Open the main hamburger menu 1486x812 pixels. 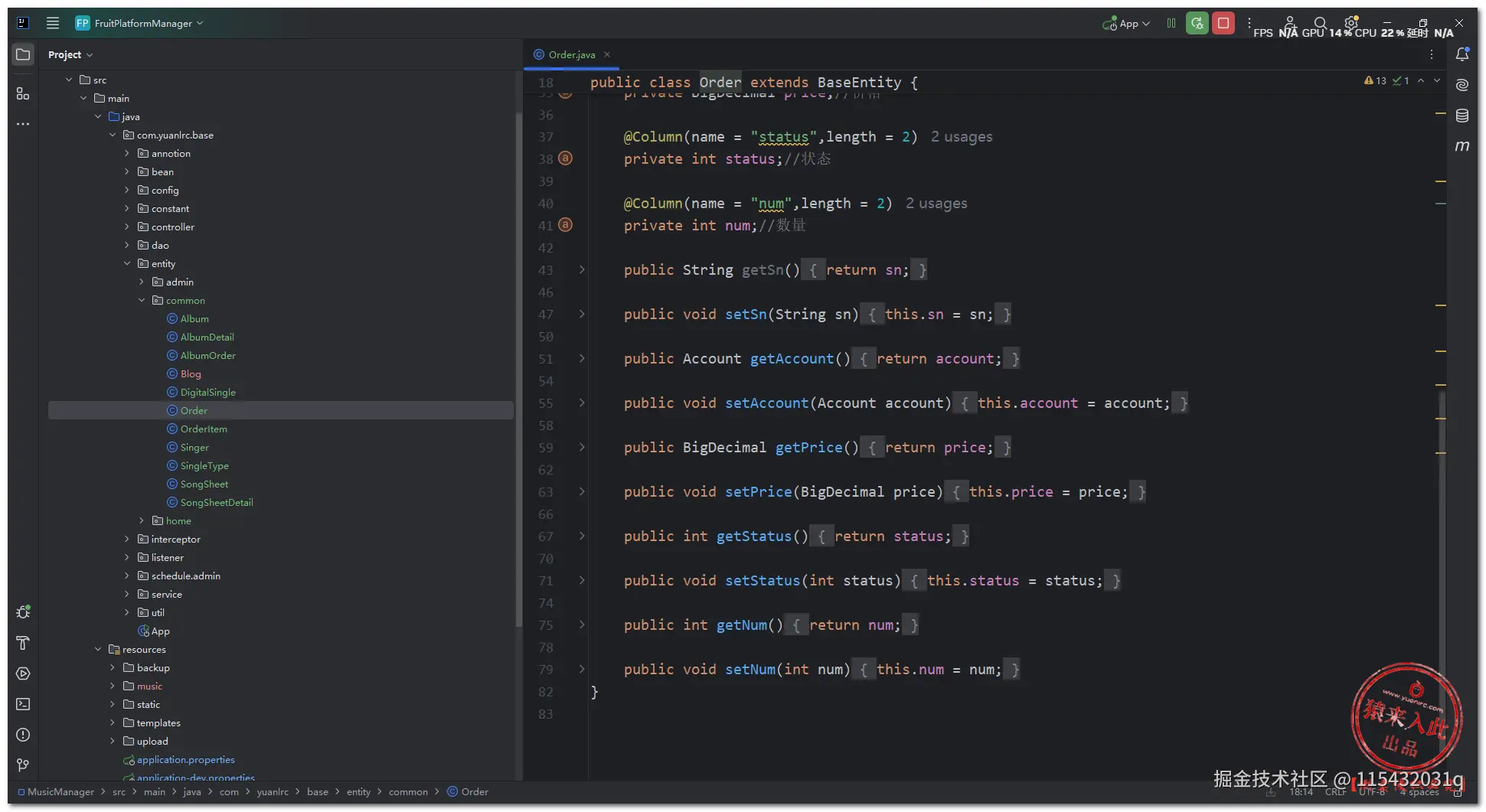[53, 23]
